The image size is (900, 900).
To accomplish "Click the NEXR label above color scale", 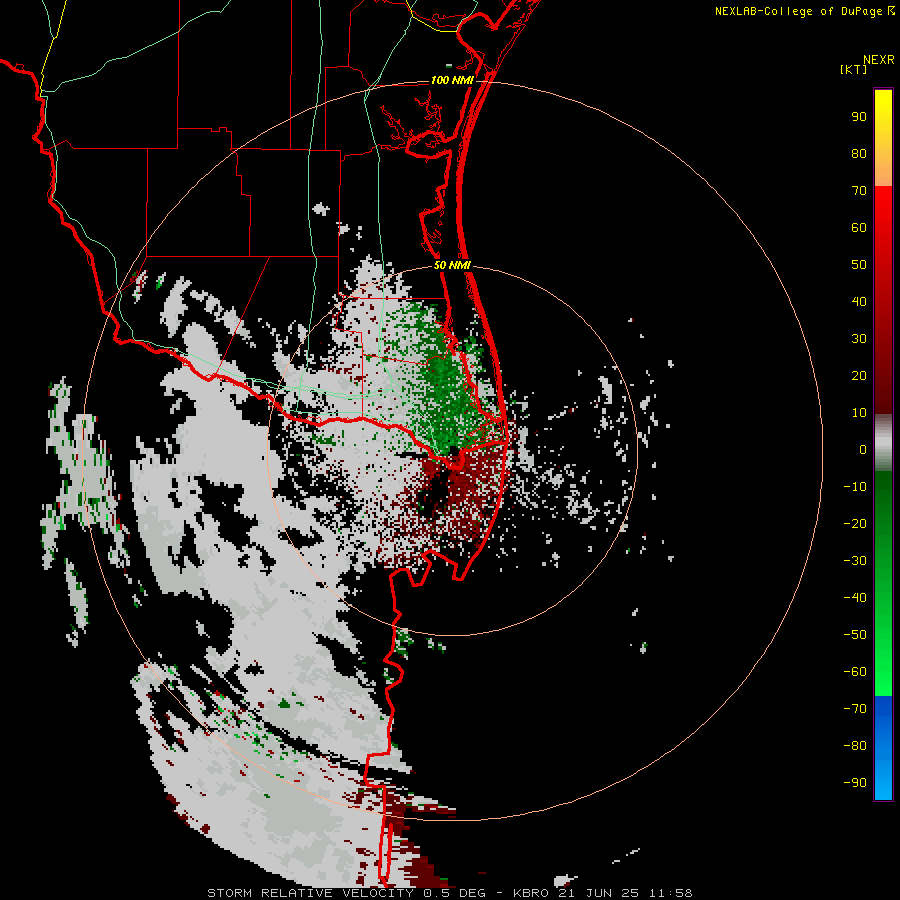I will click(878, 60).
